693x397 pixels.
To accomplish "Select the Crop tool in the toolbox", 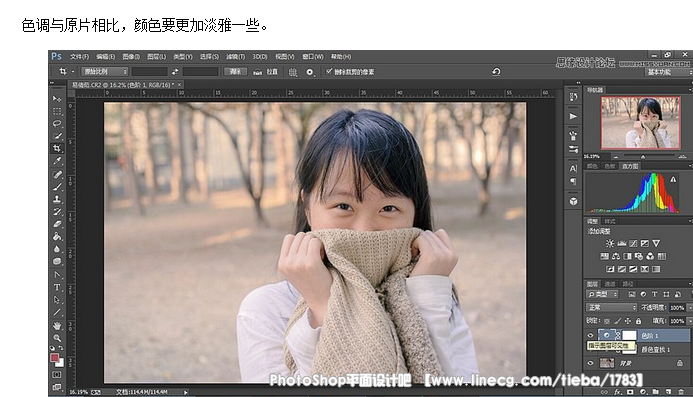I will pyautogui.click(x=57, y=148).
